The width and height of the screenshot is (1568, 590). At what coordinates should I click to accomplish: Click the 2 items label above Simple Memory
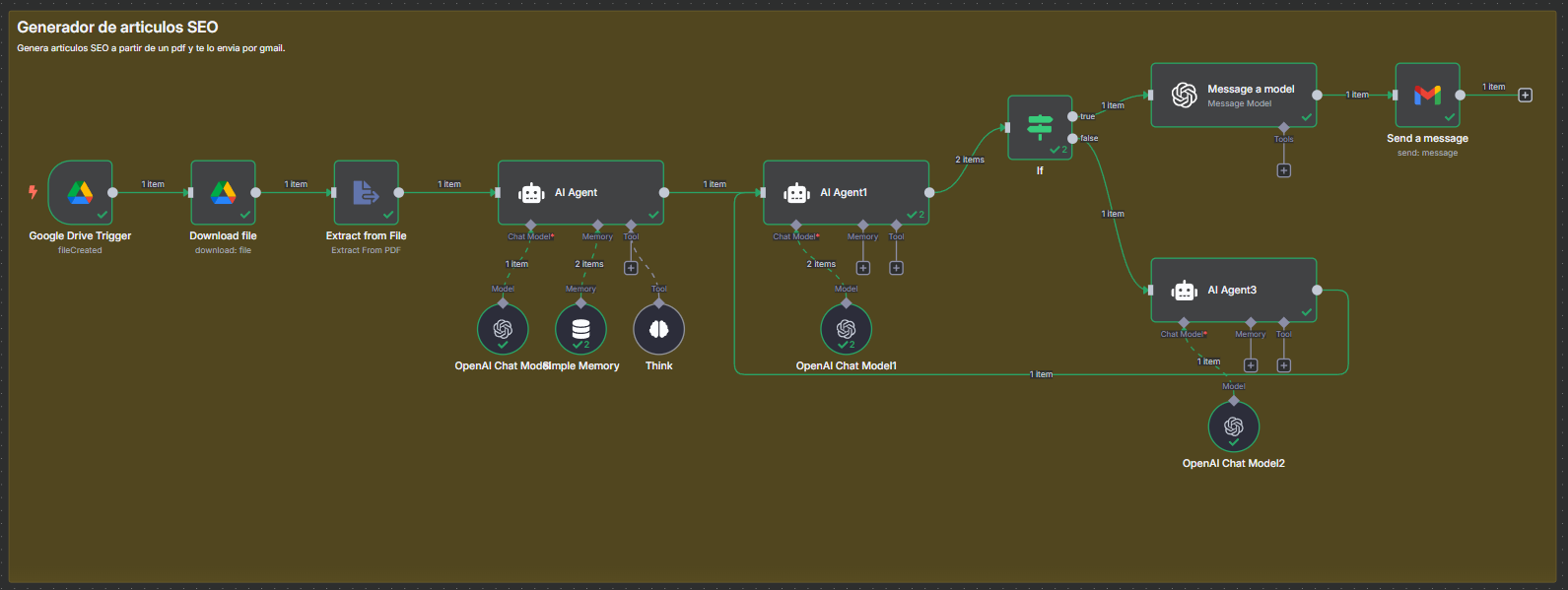pos(589,264)
